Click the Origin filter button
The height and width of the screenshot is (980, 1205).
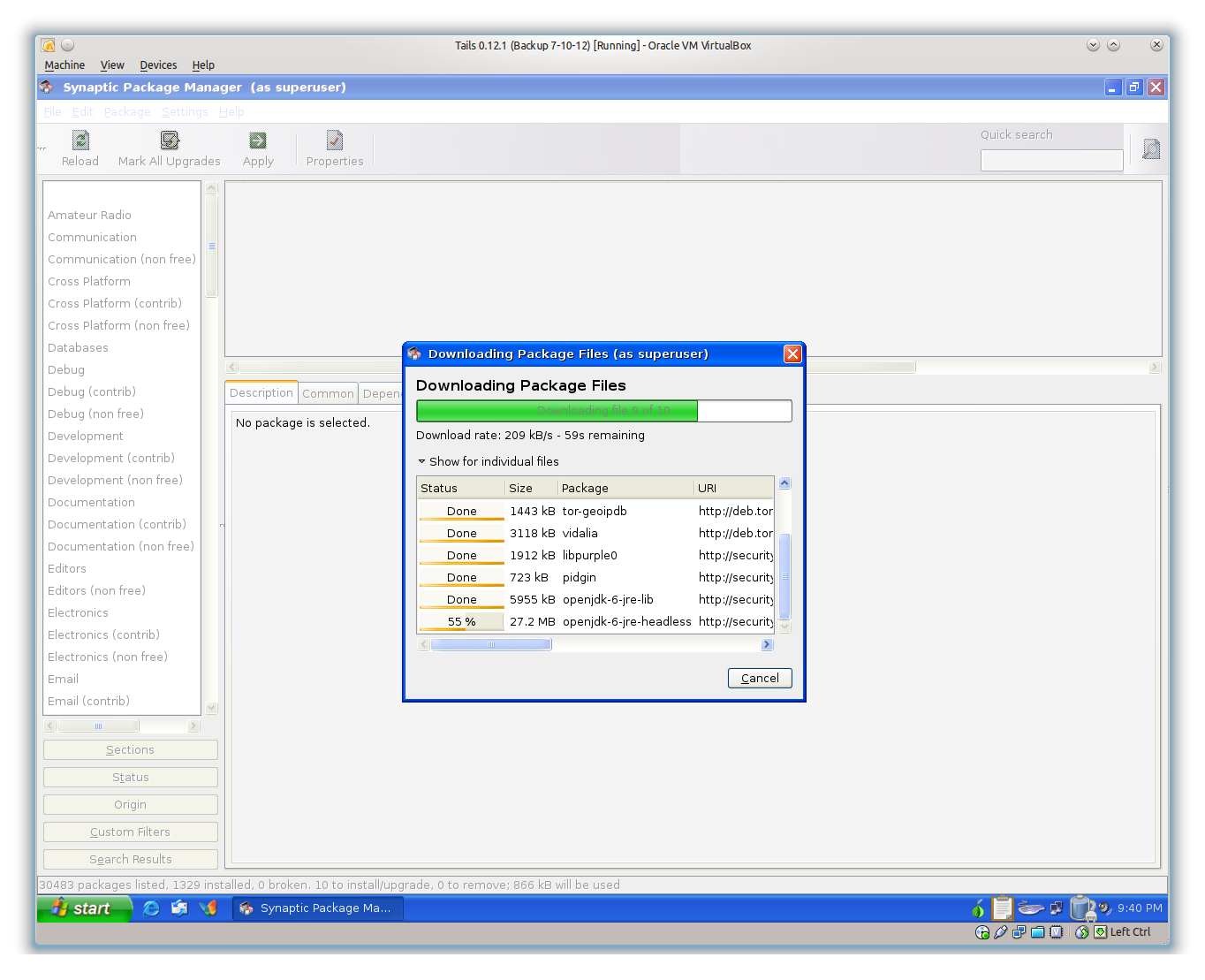point(131,805)
